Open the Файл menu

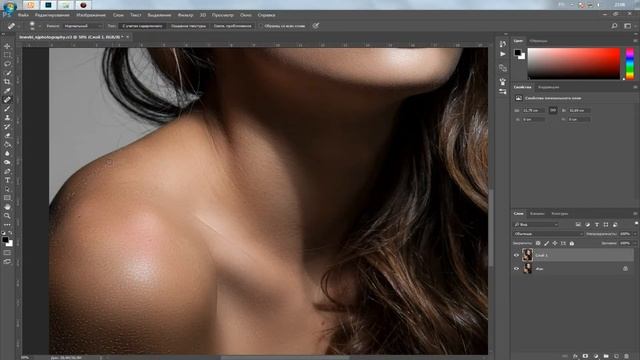pyautogui.click(x=23, y=15)
